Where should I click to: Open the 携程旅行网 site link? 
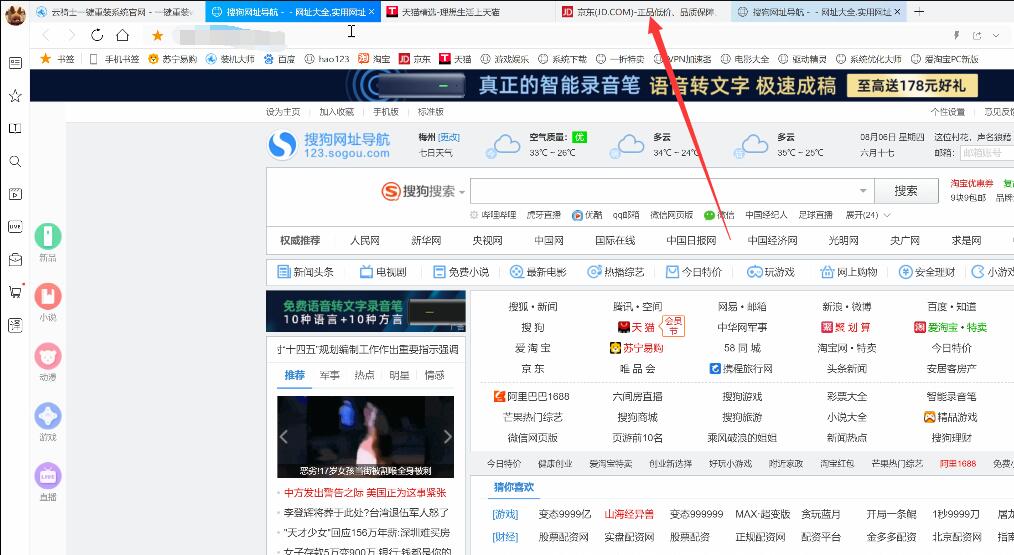point(741,369)
